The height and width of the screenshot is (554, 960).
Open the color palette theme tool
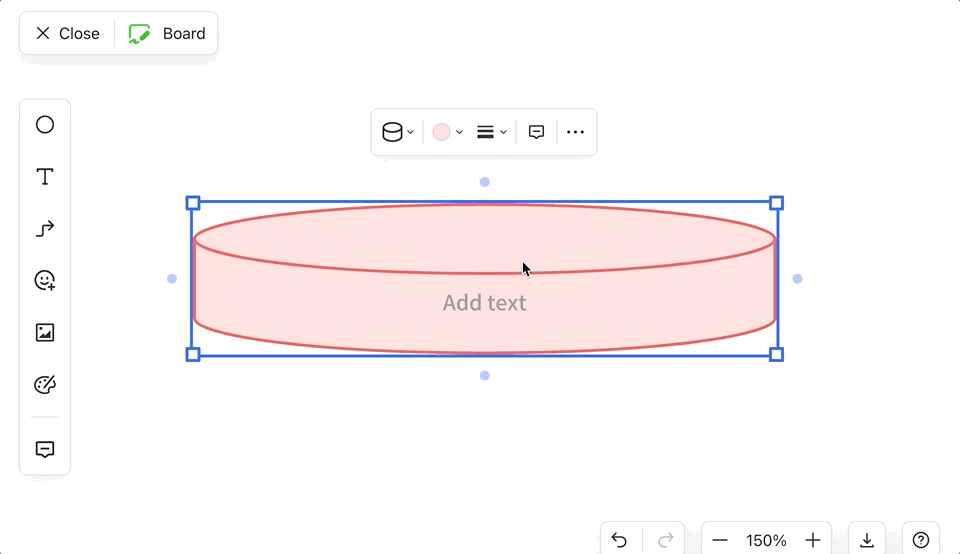coord(45,385)
